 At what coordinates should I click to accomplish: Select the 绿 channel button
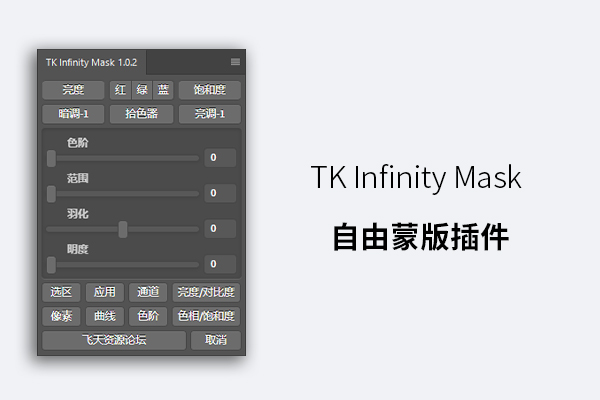point(142,90)
